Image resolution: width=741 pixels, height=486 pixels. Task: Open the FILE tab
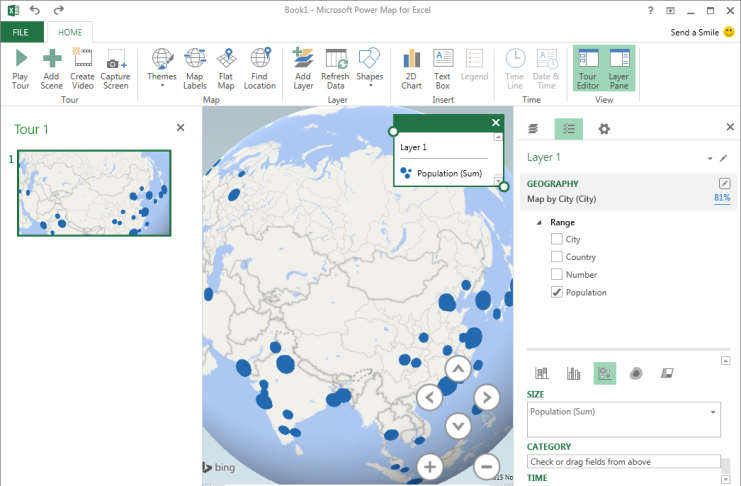(21, 32)
